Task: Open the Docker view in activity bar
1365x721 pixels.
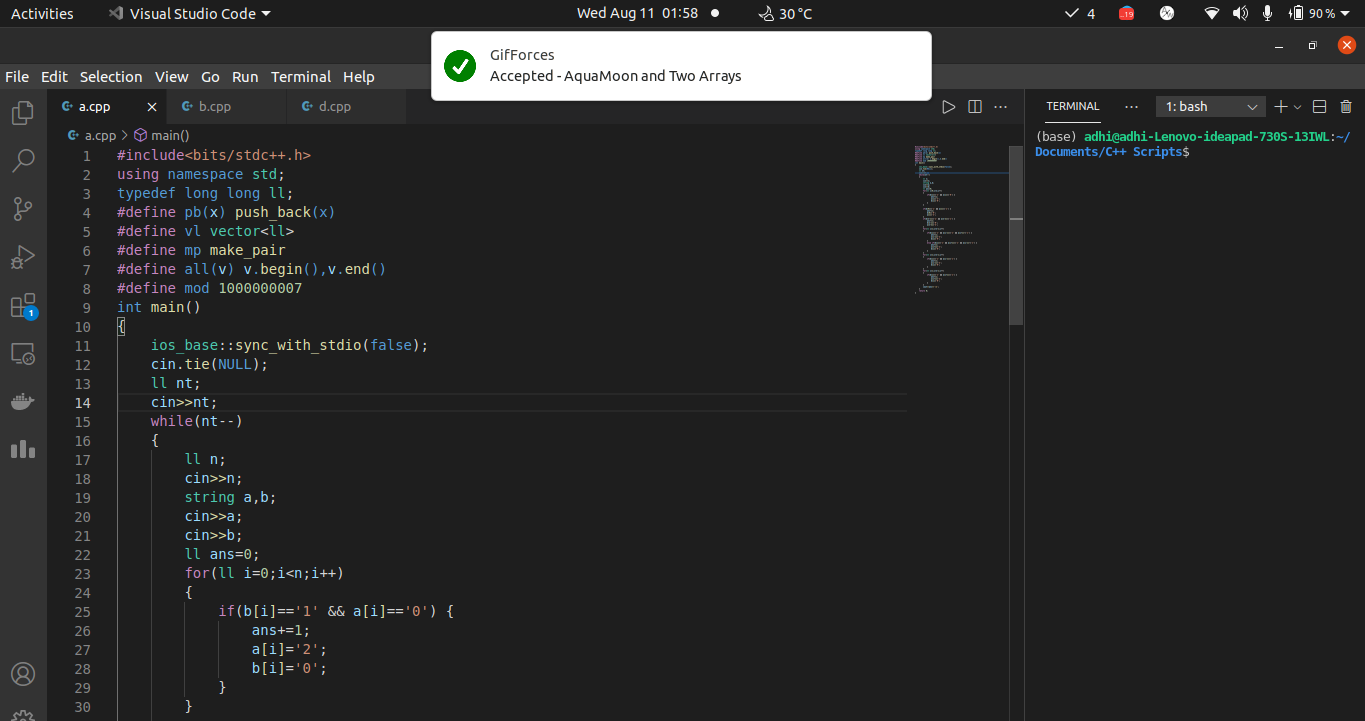Action: tap(23, 402)
